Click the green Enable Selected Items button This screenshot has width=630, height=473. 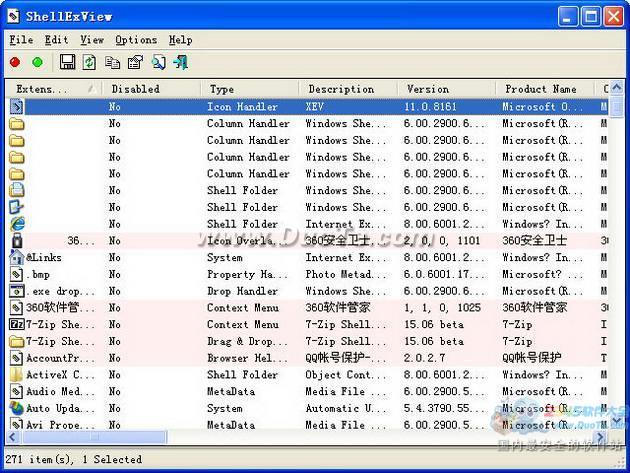(x=37, y=63)
